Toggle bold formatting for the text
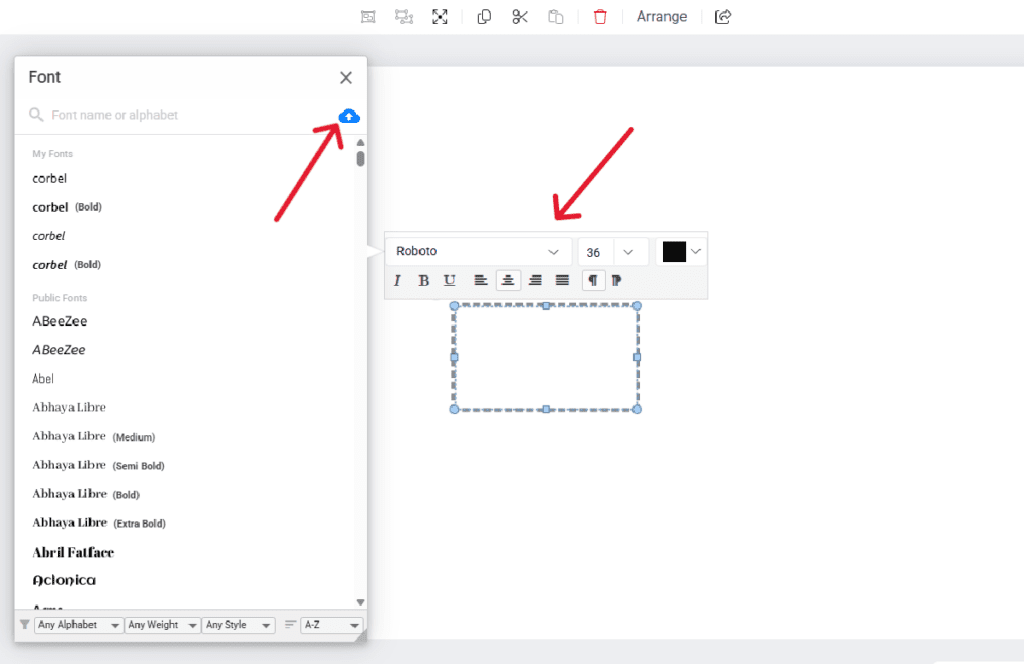 [423, 280]
